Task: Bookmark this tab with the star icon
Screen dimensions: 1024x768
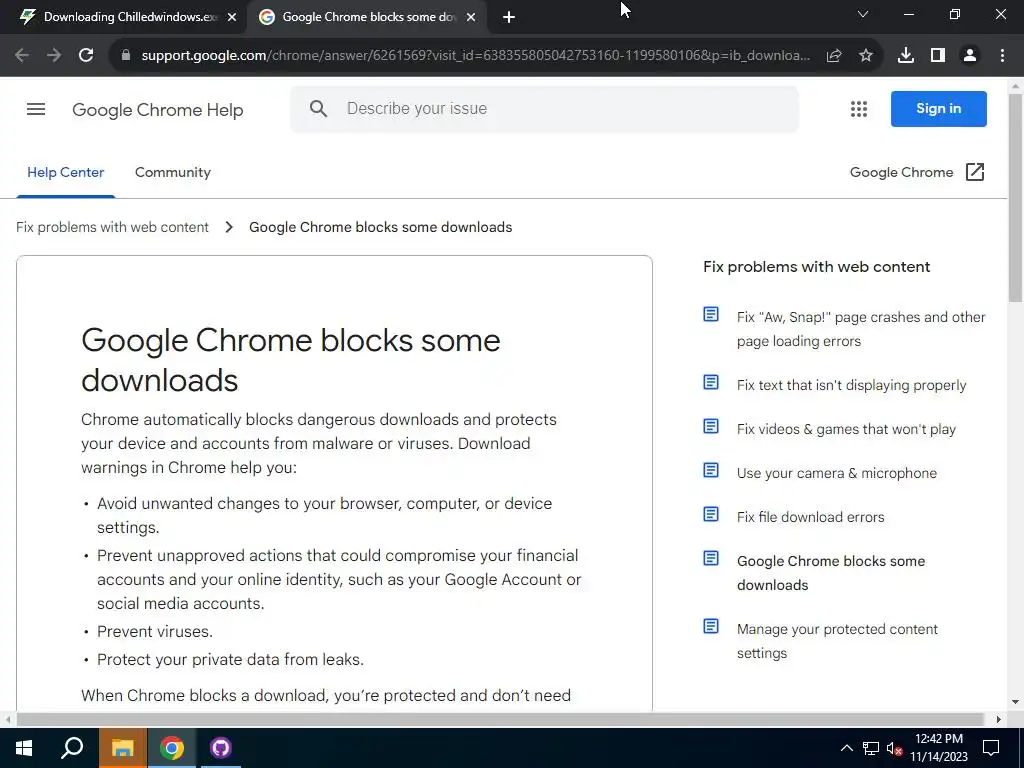Action: (866, 56)
